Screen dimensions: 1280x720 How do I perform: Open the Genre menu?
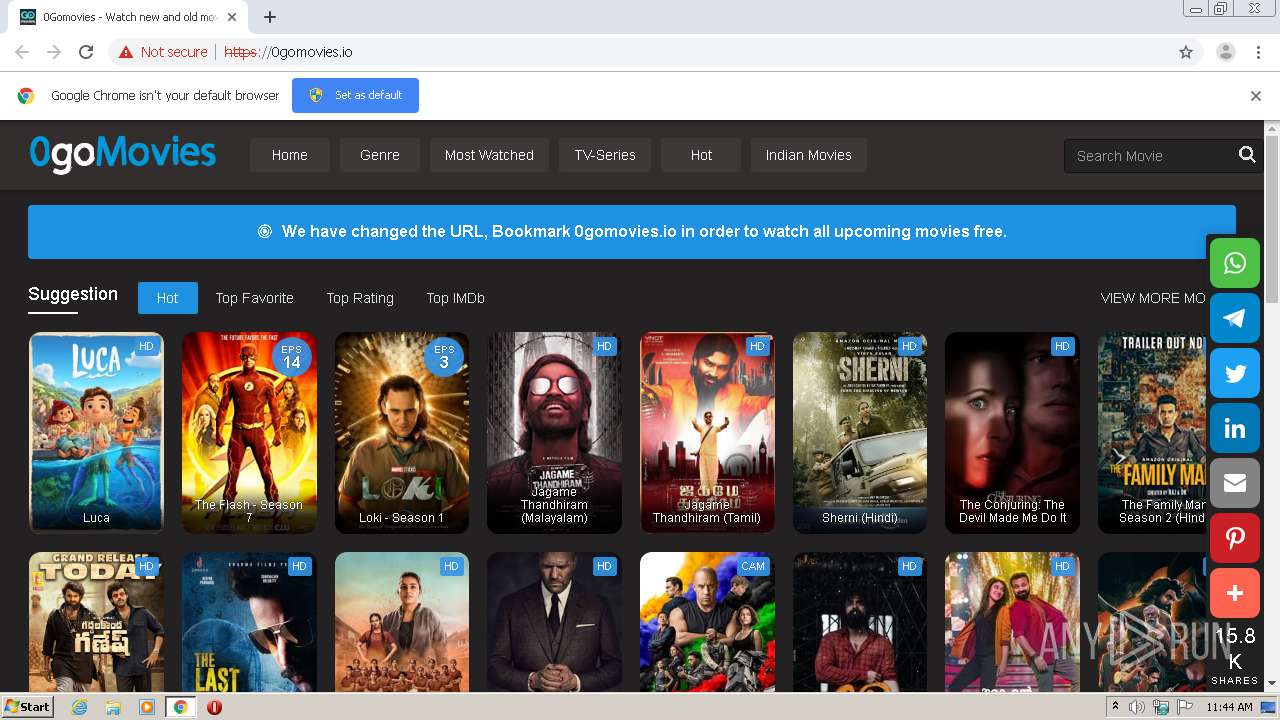(380, 155)
